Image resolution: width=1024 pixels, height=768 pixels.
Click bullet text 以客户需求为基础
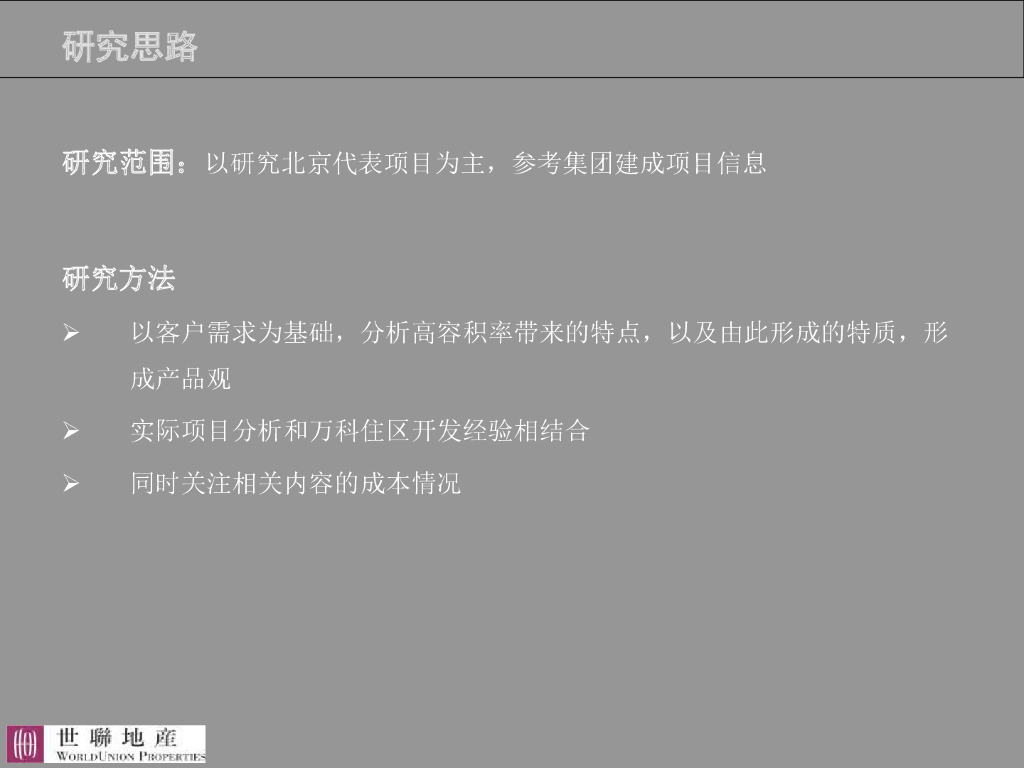232,333
